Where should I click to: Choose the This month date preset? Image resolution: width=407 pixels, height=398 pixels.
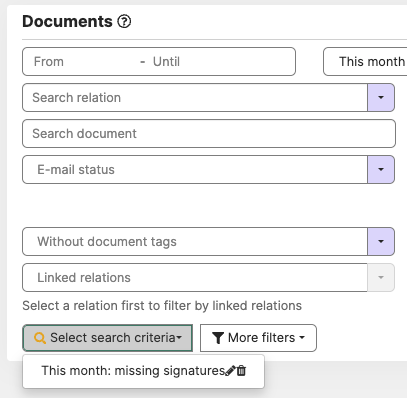pos(365,62)
